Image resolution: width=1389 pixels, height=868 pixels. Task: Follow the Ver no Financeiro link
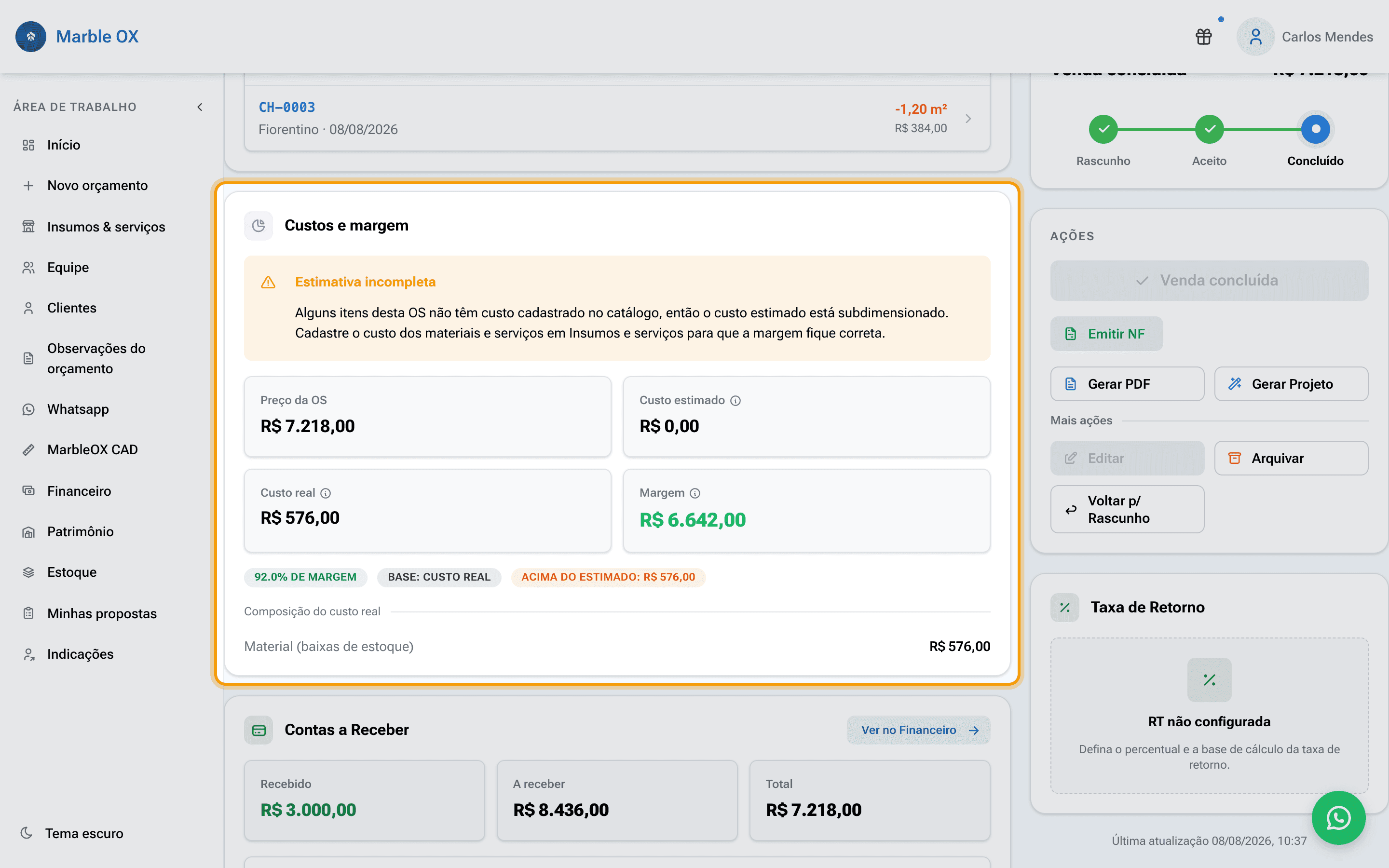[918, 730]
